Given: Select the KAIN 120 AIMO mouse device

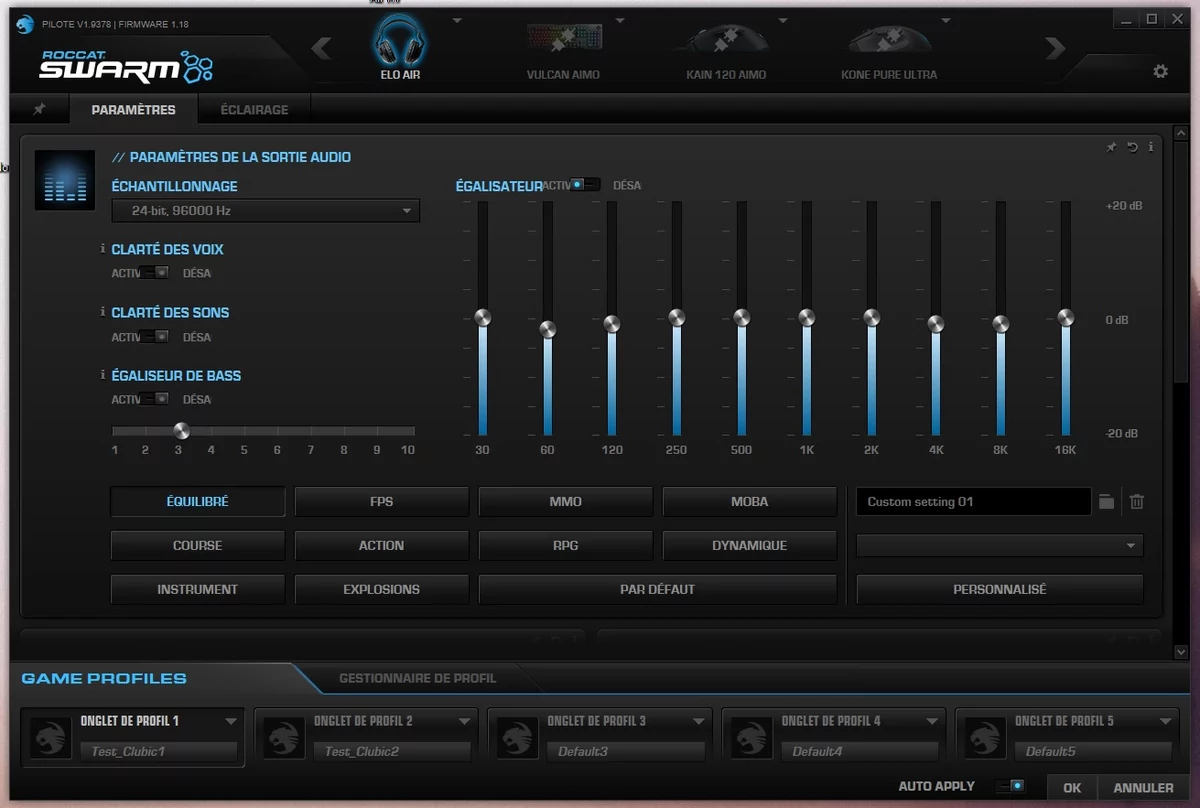Looking at the screenshot, I should (726, 40).
